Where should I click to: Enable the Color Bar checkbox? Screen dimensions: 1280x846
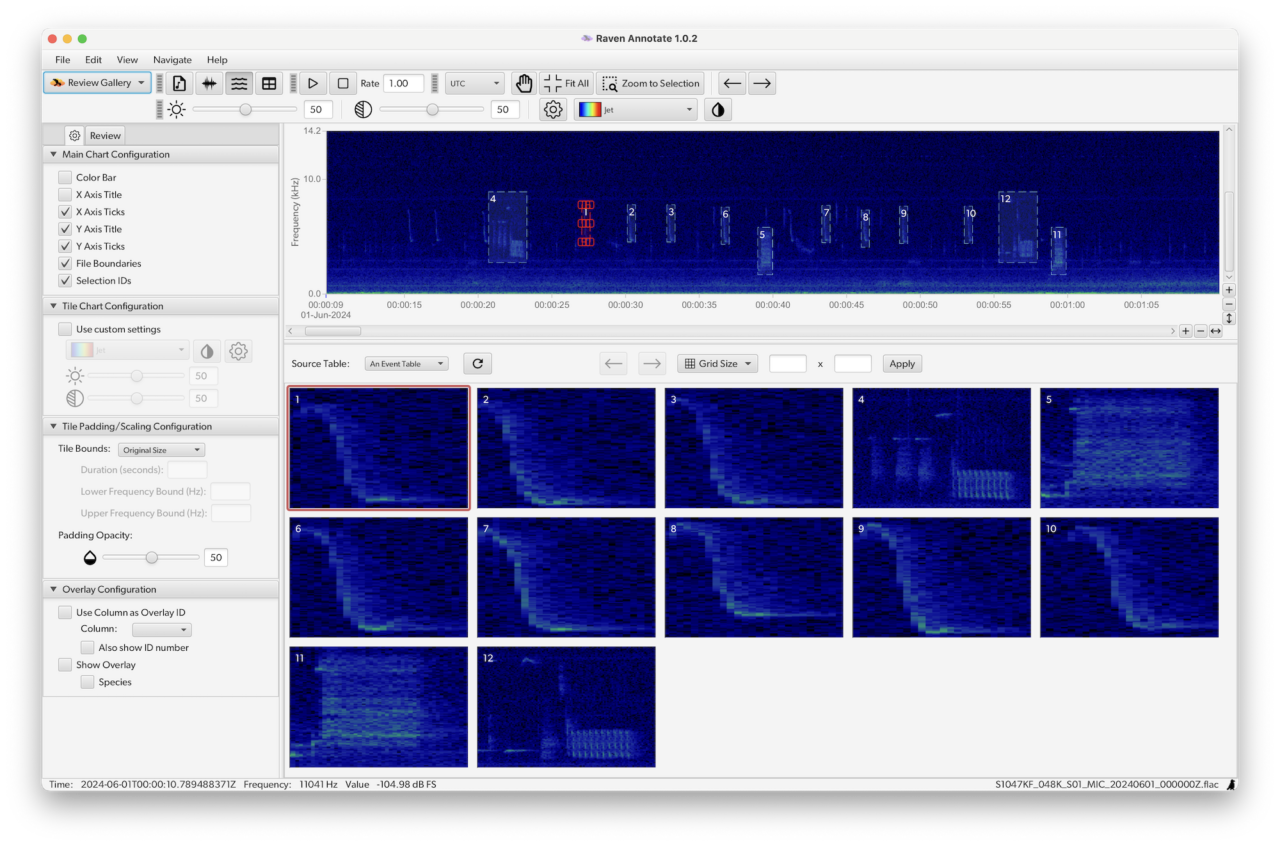pos(65,178)
